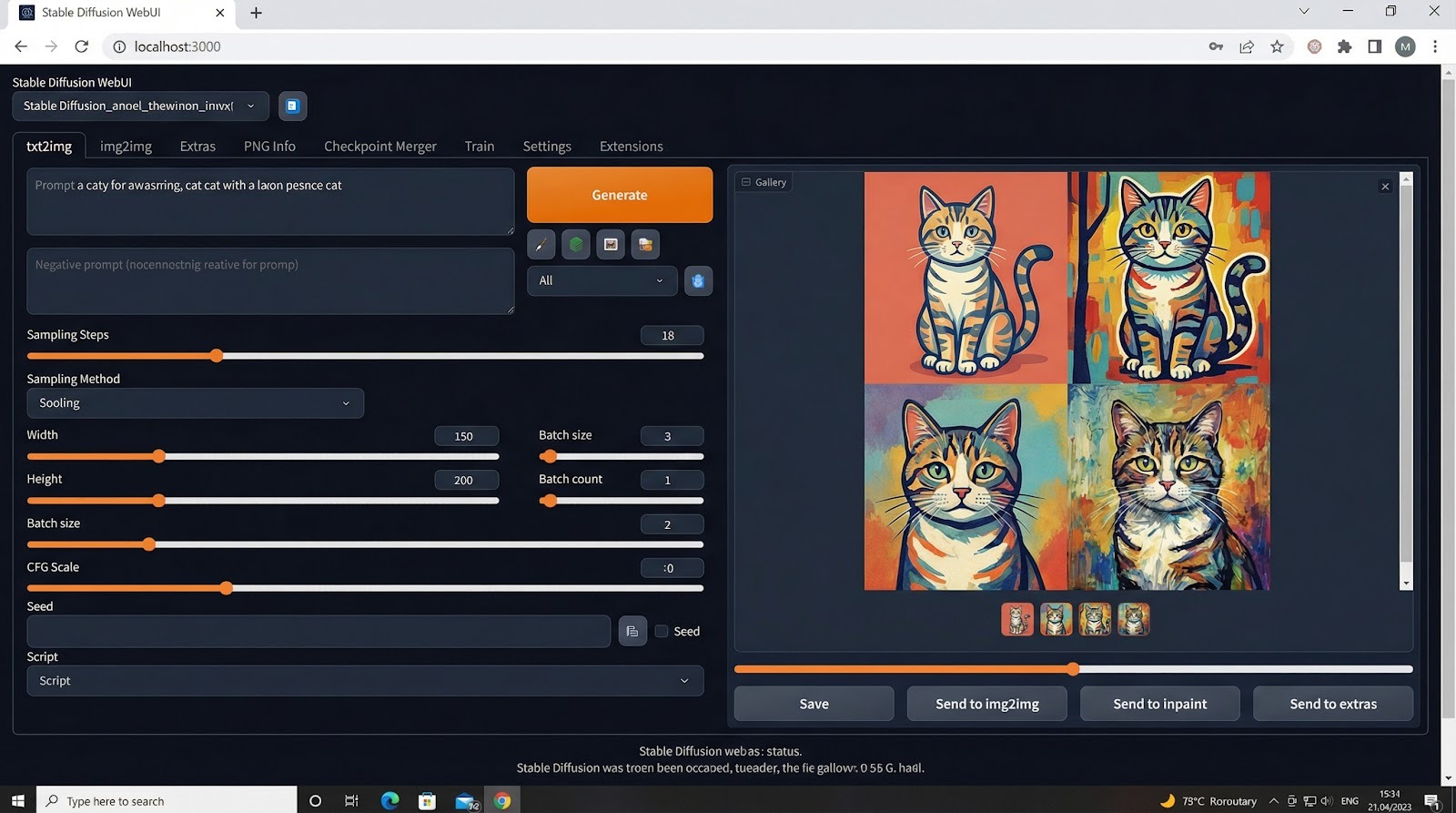Click the Sampling Steps value box showing 18
Screen dimensions: 1456x813
coord(672,336)
